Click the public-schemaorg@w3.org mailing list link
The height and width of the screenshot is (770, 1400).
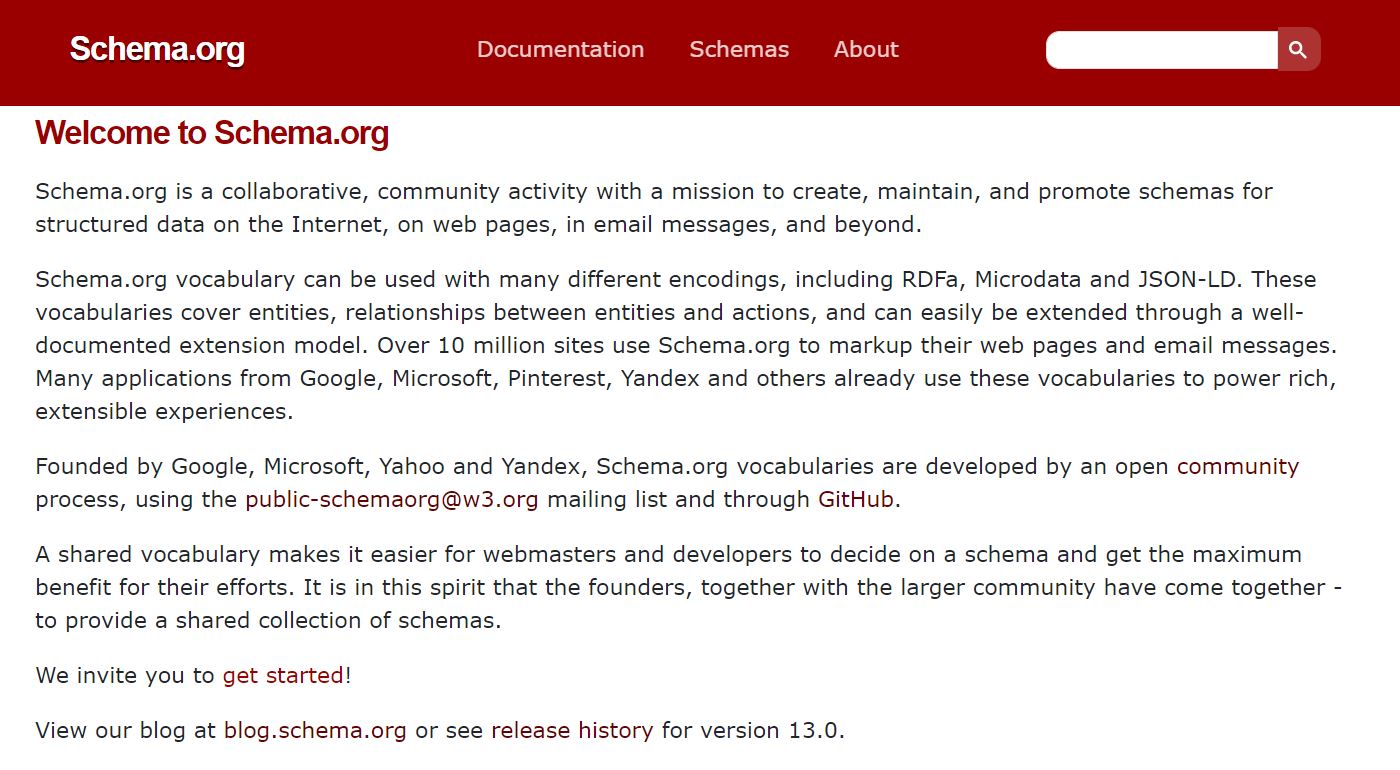(x=391, y=499)
